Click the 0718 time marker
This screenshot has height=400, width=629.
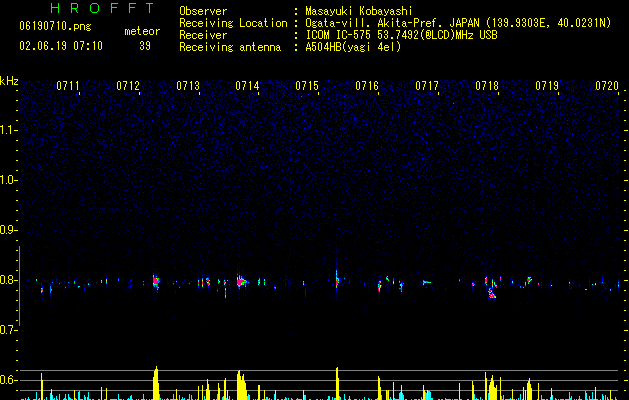(487, 85)
